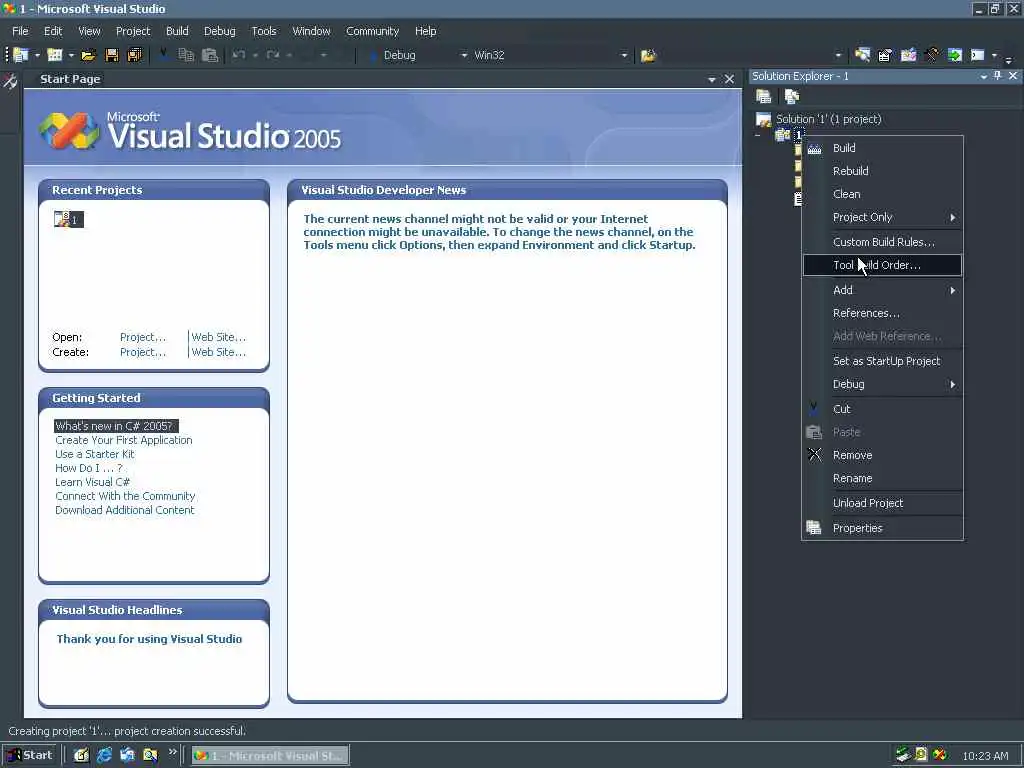Image resolution: width=1024 pixels, height=768 pixels.
Task: Click the Clean menu entry
Action: pyautogui.click(x=882, y=194)
